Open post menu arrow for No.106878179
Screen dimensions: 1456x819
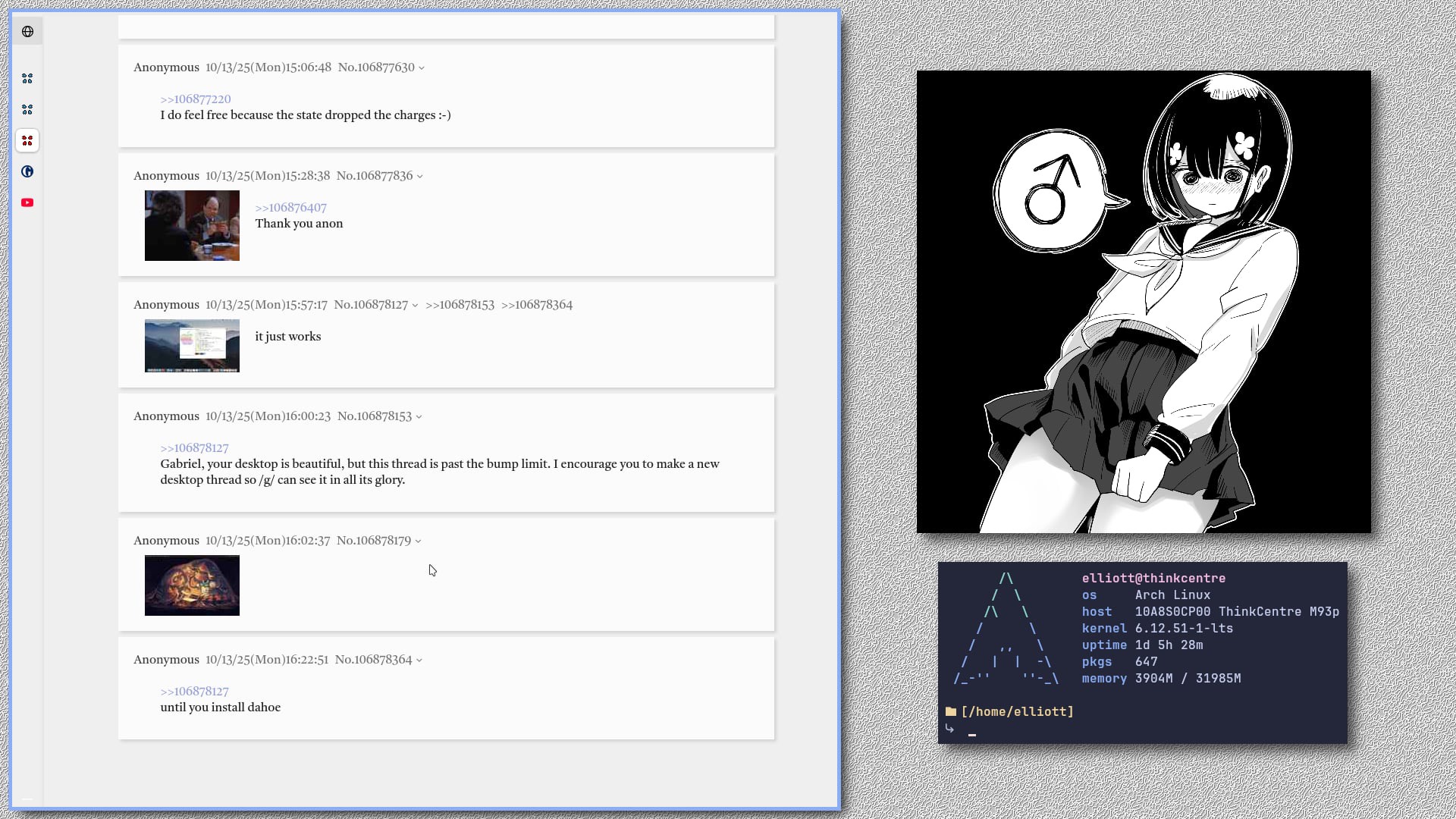tap(418, 541)
